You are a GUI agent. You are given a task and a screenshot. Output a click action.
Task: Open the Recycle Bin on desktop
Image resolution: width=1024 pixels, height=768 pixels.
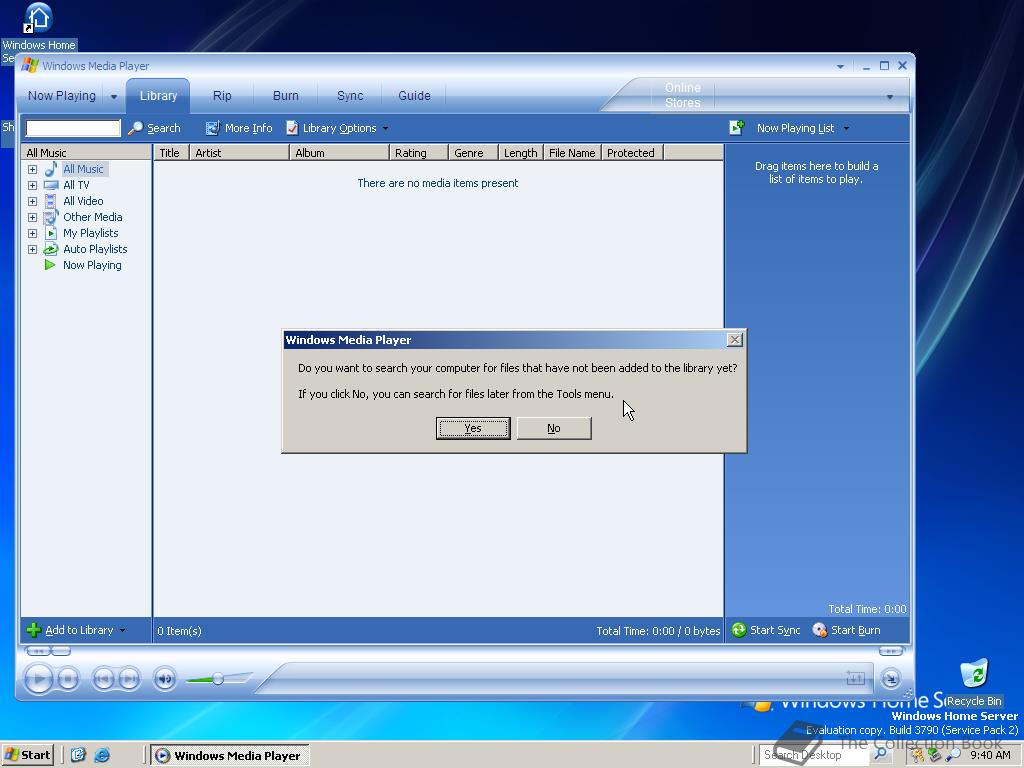(x=974, y=682)
